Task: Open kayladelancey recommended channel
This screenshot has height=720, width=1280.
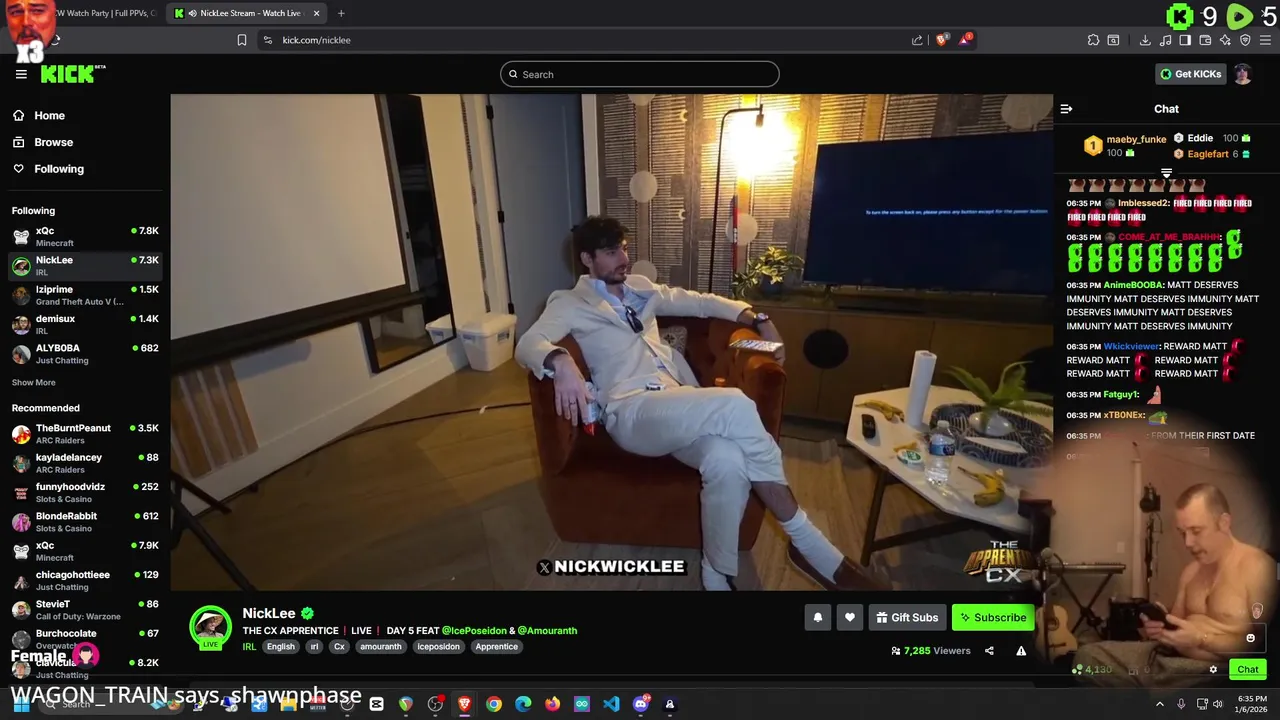Action: click(x=85, y=463)
